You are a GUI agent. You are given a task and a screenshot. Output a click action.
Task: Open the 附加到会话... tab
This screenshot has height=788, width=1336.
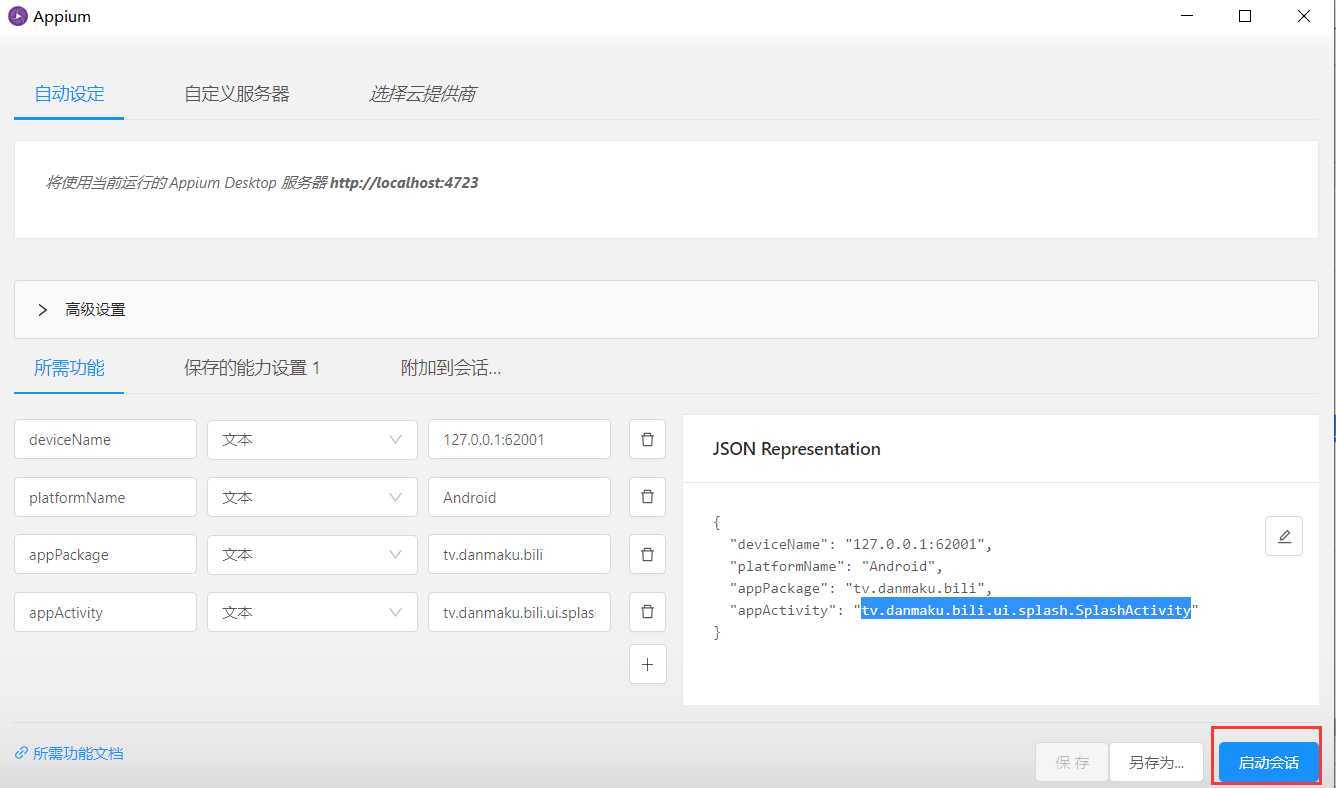point(451,367)
